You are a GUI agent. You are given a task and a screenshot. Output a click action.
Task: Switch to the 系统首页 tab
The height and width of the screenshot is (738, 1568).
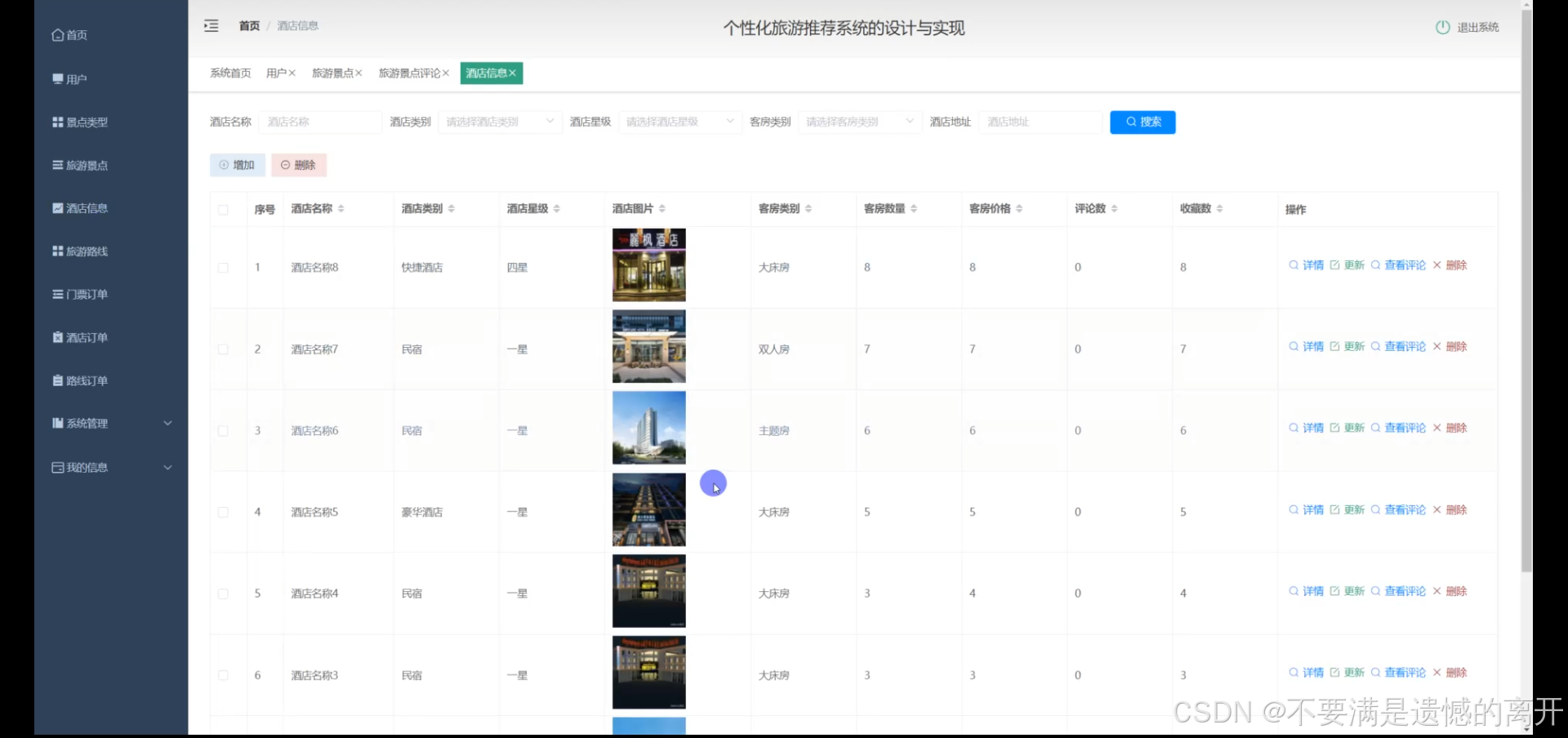click(230, 73)
